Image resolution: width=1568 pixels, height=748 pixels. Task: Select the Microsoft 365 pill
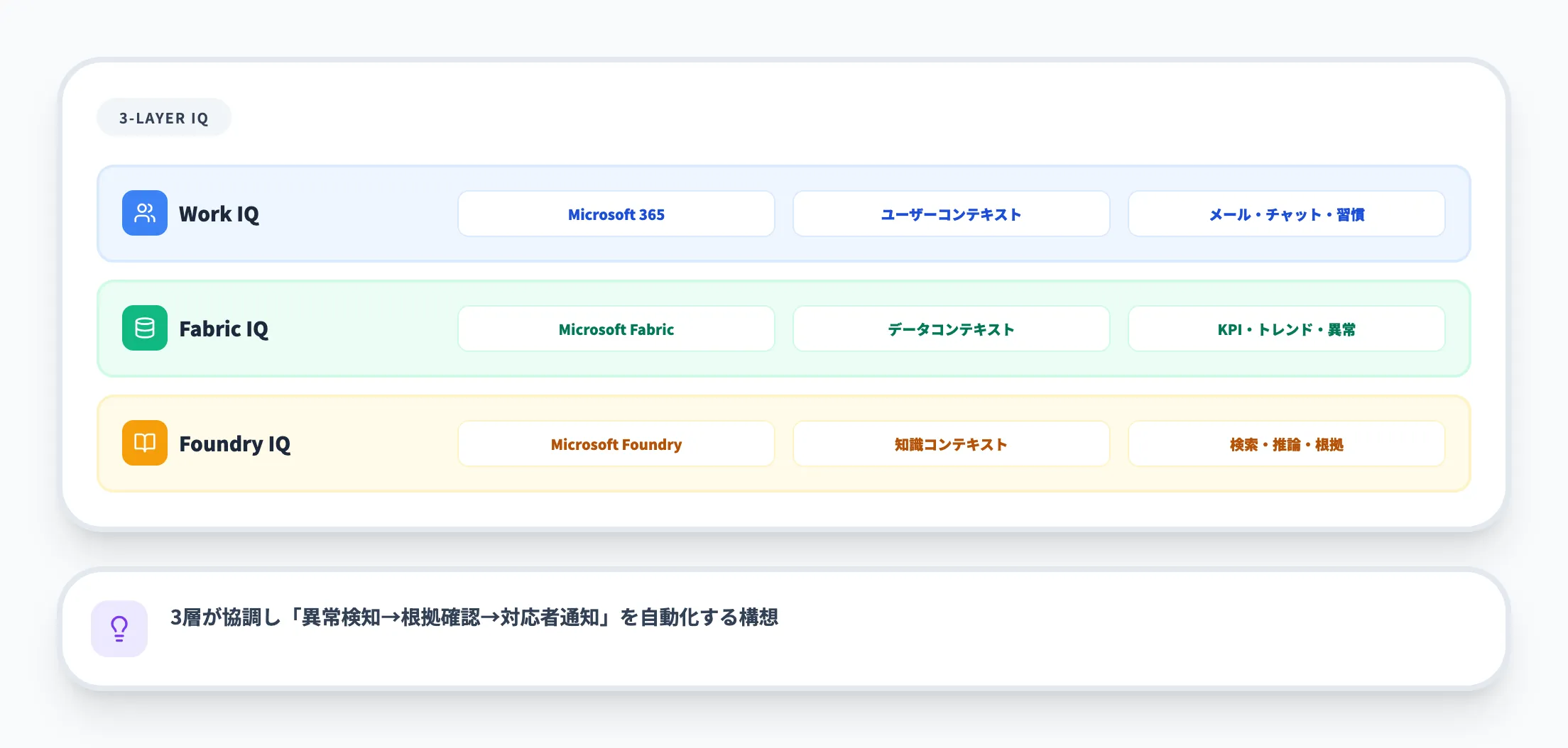(x=616, y=214)
